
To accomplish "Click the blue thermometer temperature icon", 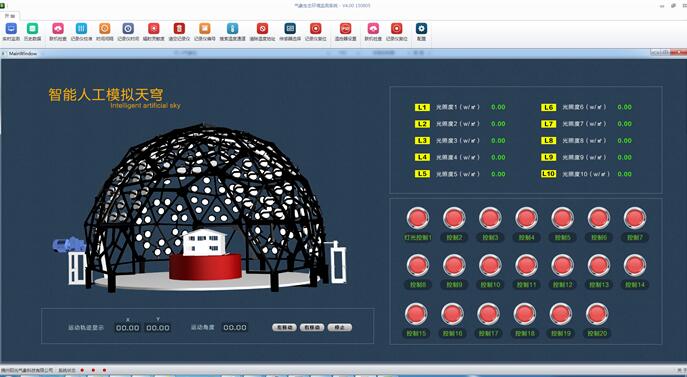I will [233, 29].
